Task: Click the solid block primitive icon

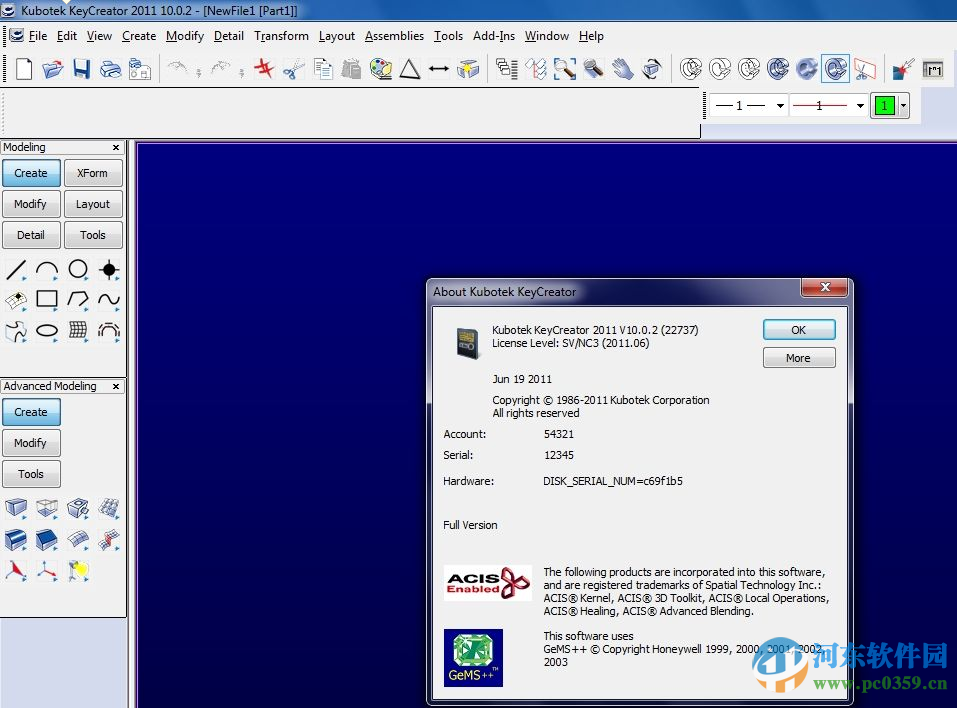Action: coord(16,508)
